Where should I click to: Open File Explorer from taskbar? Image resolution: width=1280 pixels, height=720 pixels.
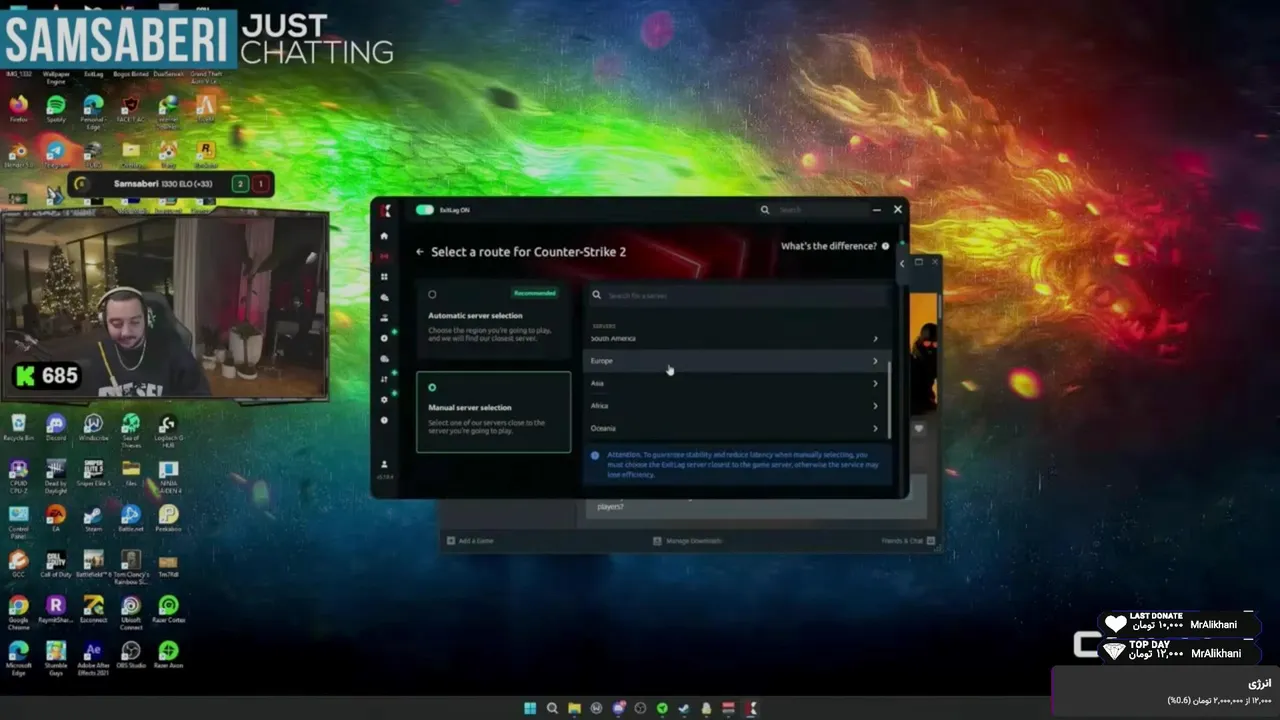574,708
